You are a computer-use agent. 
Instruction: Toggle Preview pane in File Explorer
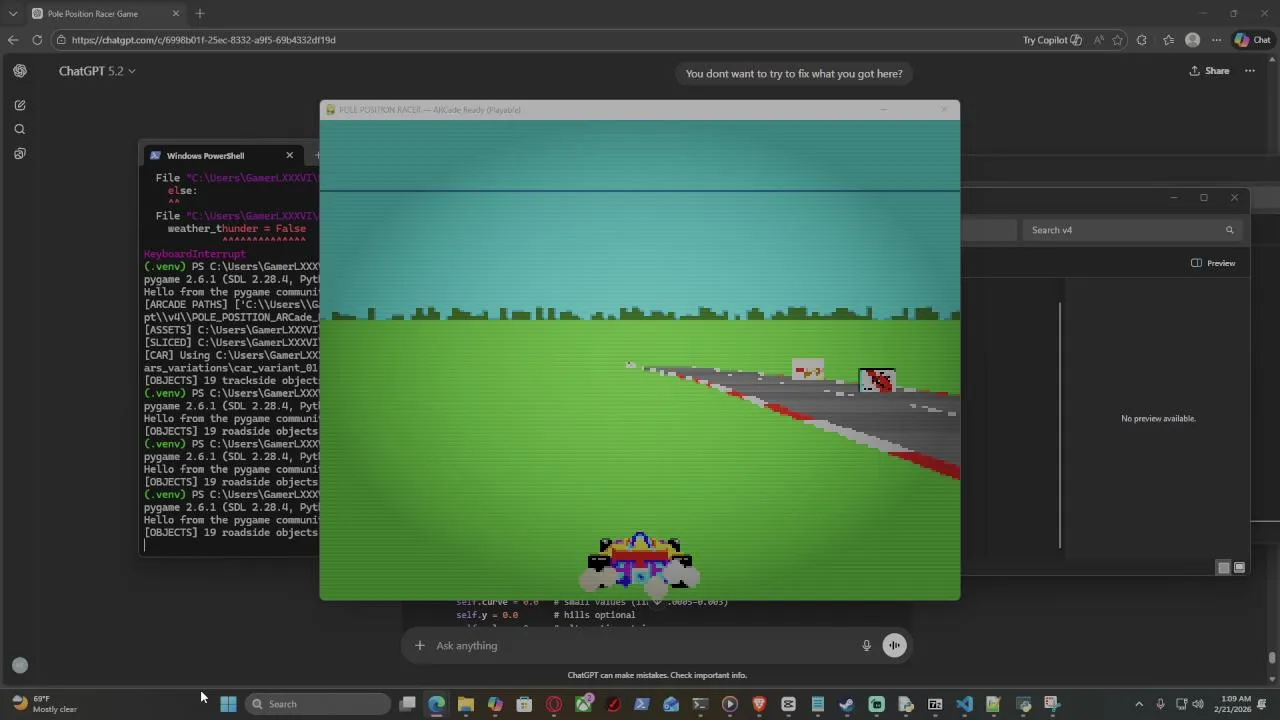coord(1213,263)
